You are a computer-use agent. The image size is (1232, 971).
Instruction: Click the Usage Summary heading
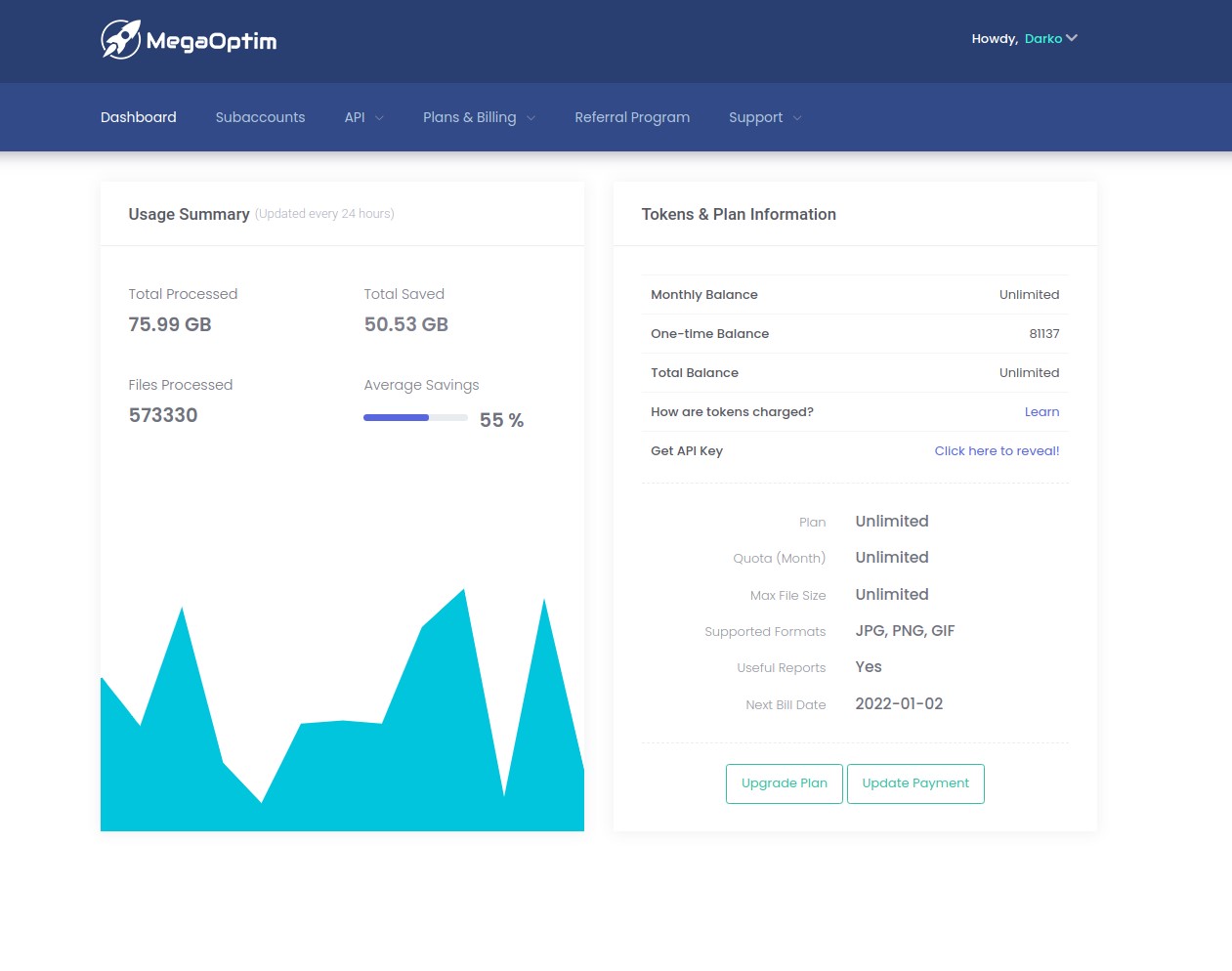click(189, 214)
